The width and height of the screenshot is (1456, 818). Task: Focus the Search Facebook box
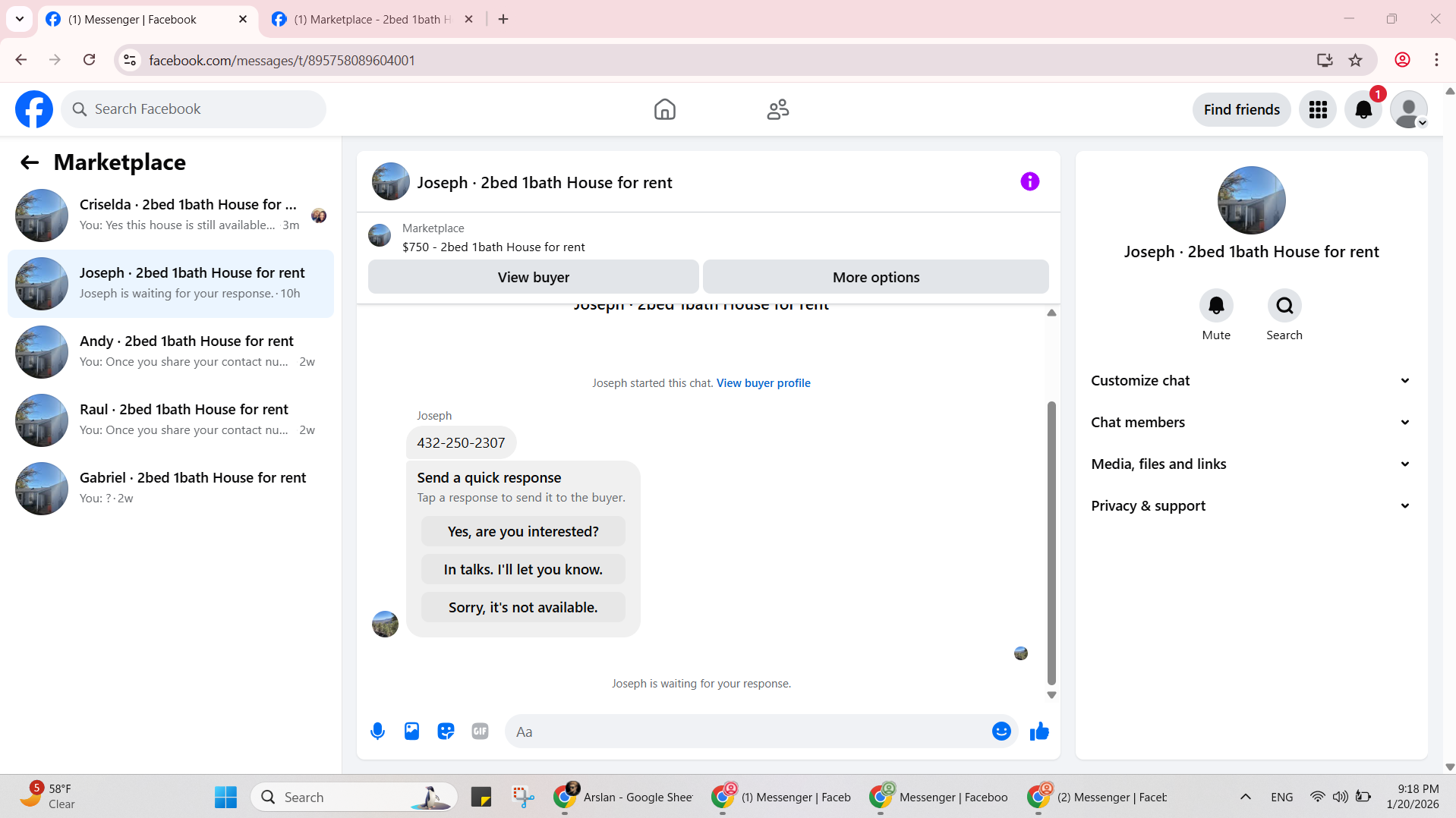click(x=194, y=109)
